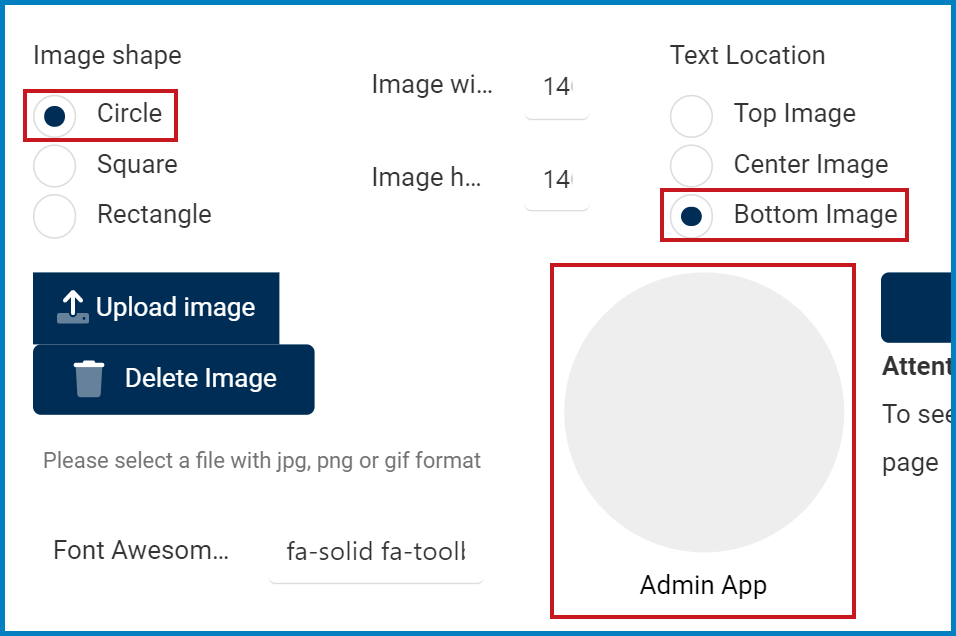956x636 pixels.
Task: Click the Font Awesome class text field
Action: (x=376, y=551)
